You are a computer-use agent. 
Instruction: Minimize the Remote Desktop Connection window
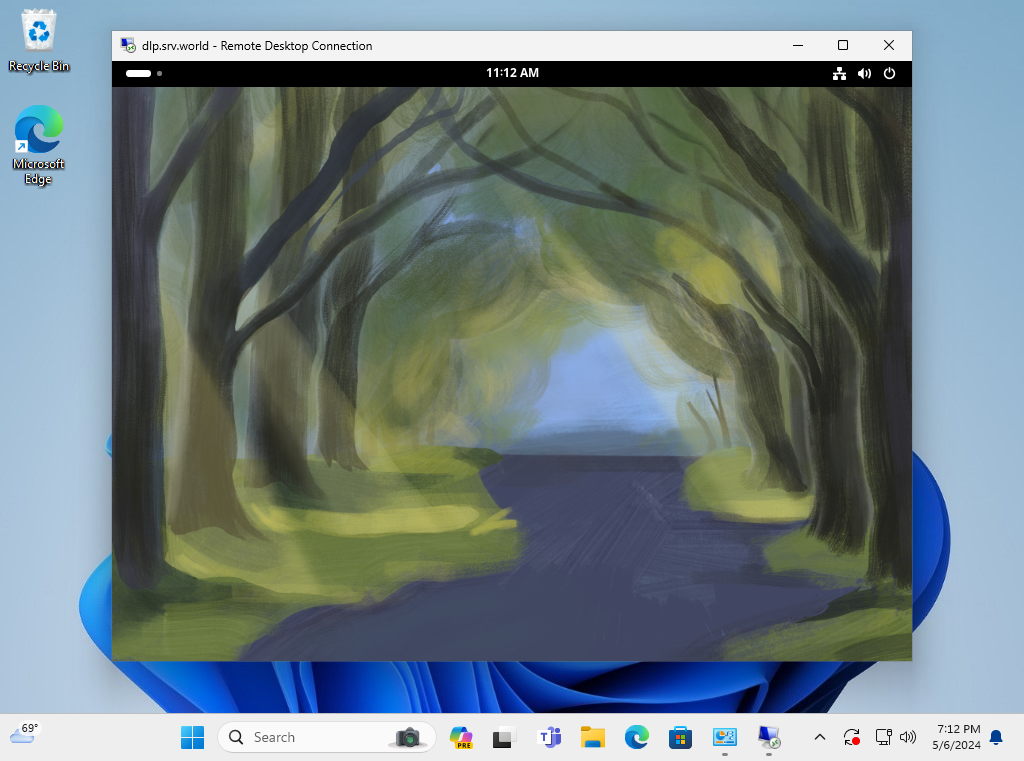[x=797, y=45]
